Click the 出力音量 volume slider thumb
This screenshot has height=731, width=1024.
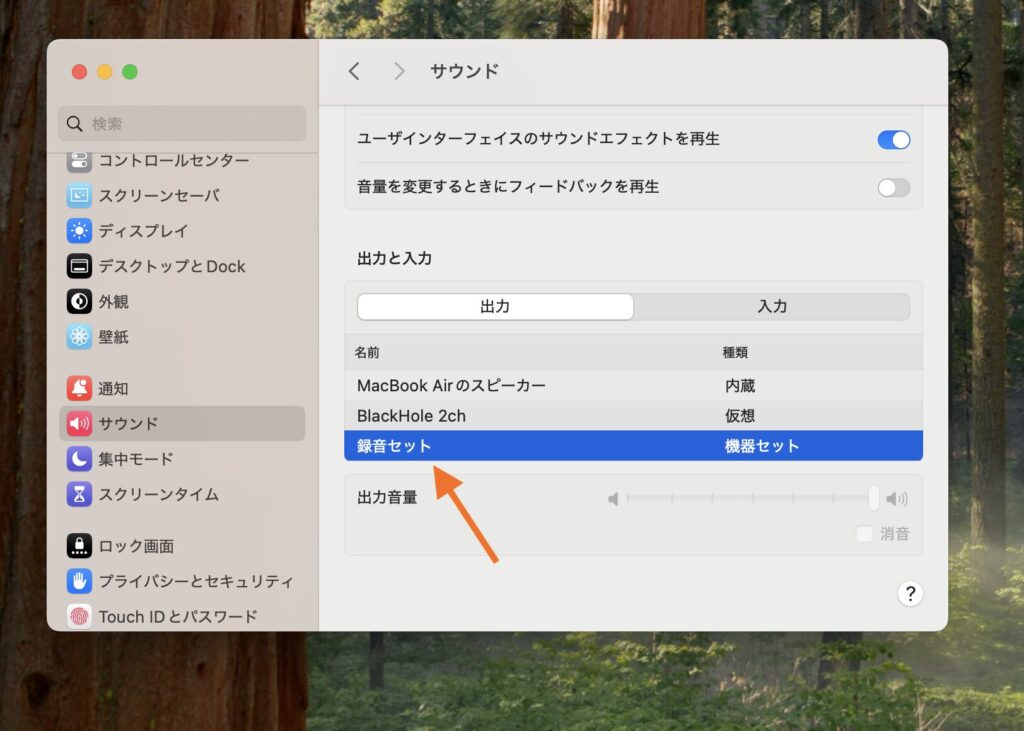pos(873,498)
